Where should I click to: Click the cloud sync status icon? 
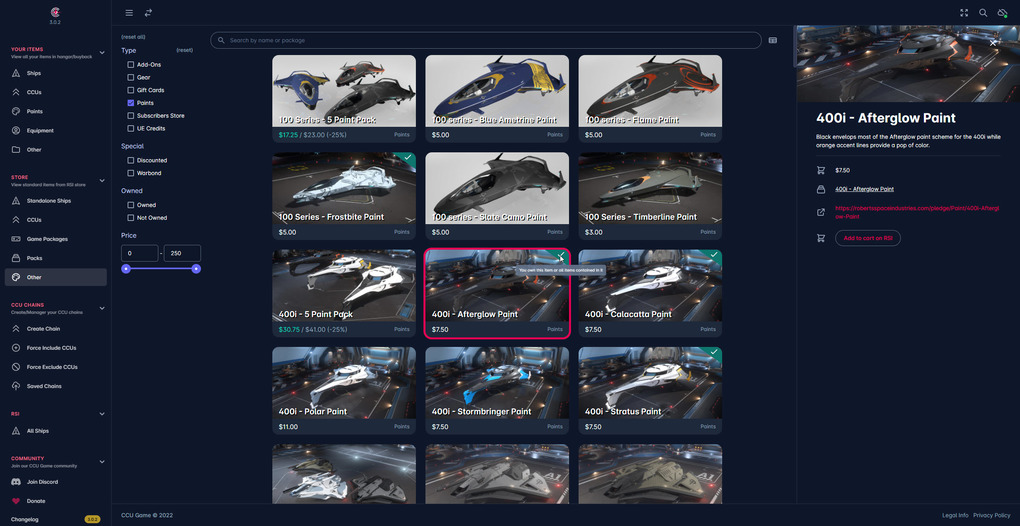point(1002,13)
